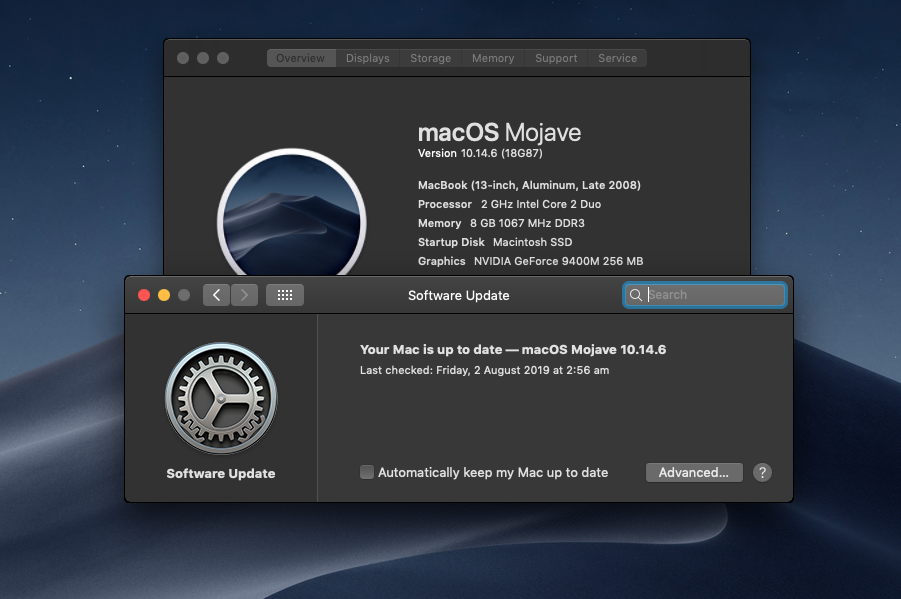The width and height of the screenshot is (901, 599).
Task: Click the large Software Update gear icon
Action: pos(221,398)
